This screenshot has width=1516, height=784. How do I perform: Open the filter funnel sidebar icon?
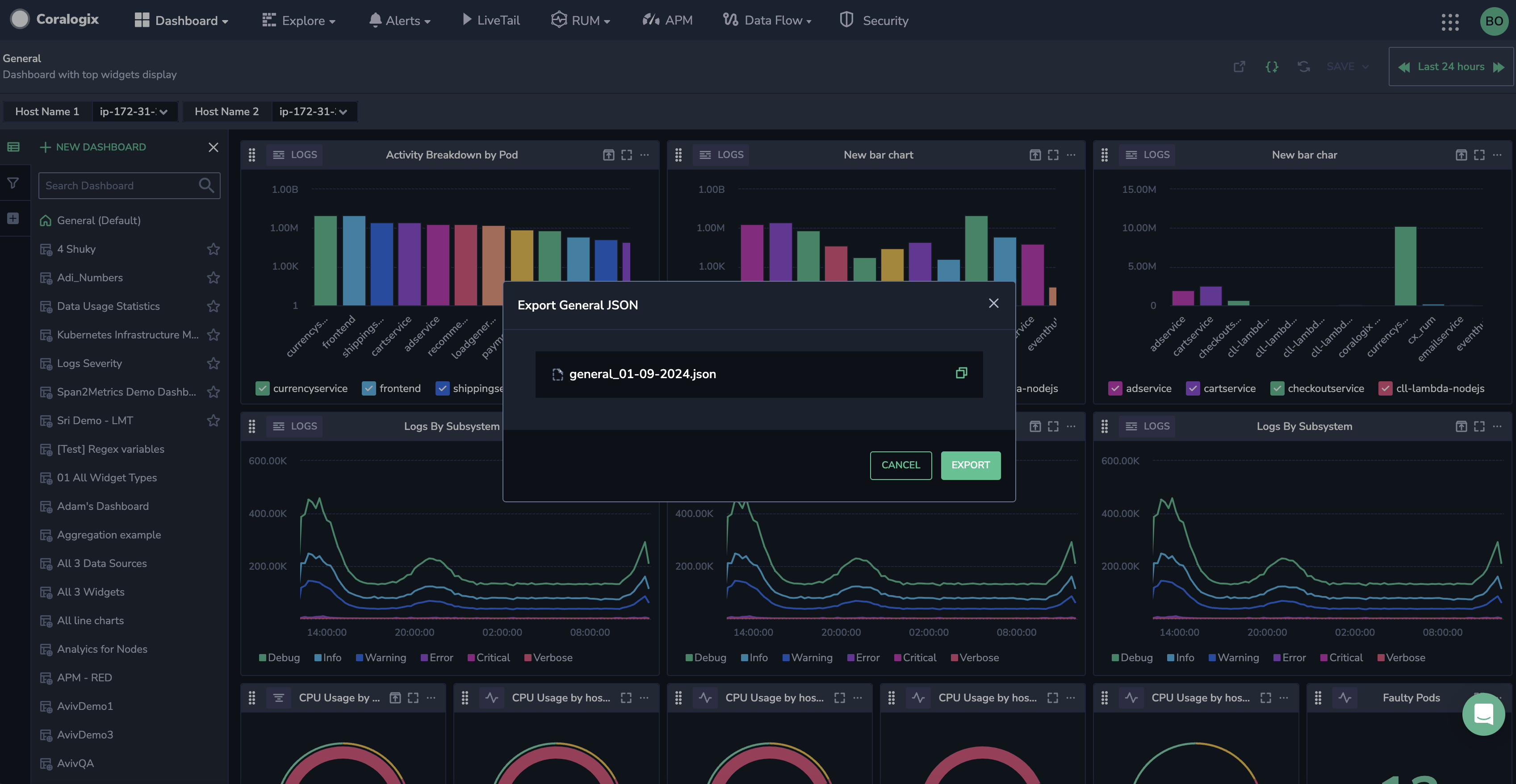pyautogui.click(x=13, y=183)
